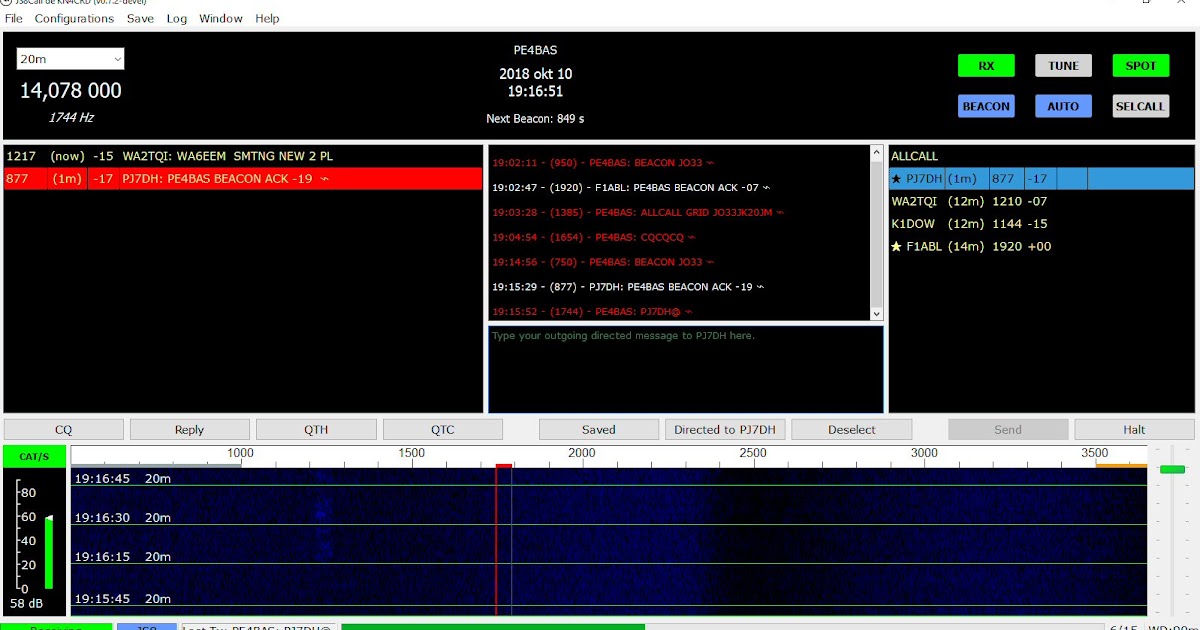Click the star icon beside PJ7DH
The image size is (1200, 630).
click(x=896, y=178)
